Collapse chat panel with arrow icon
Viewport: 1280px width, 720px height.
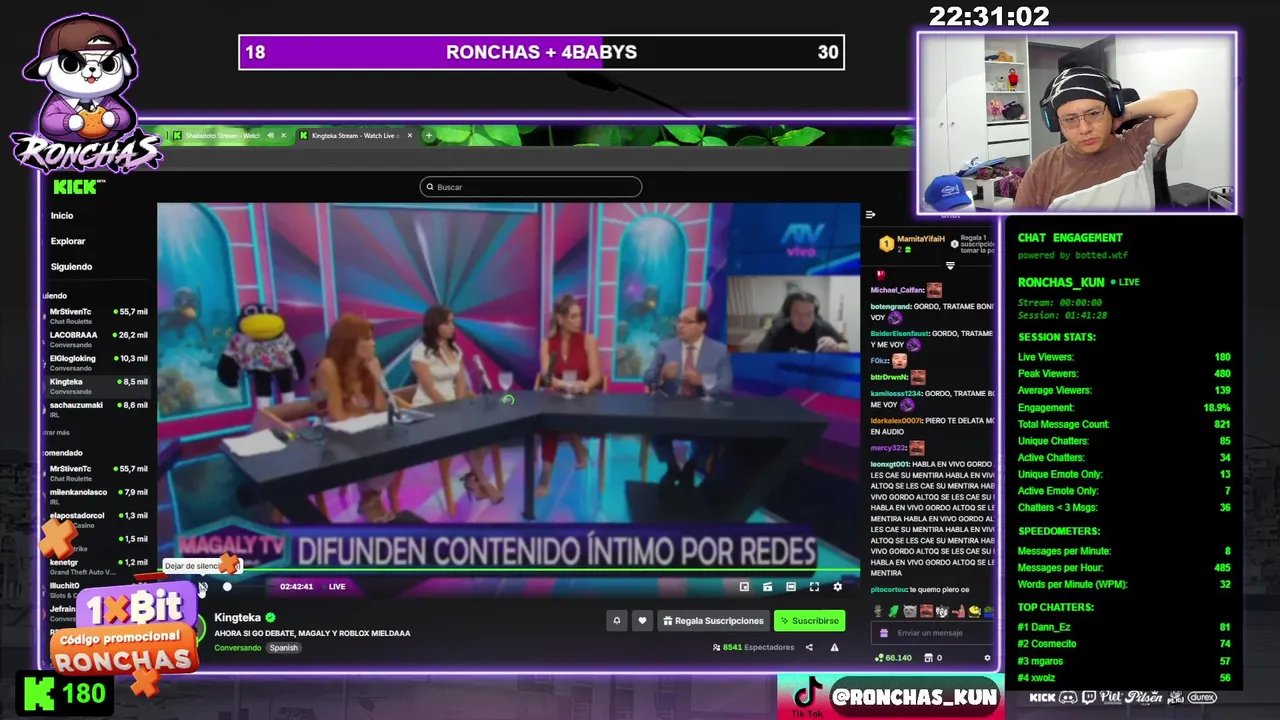coord(870,215)
